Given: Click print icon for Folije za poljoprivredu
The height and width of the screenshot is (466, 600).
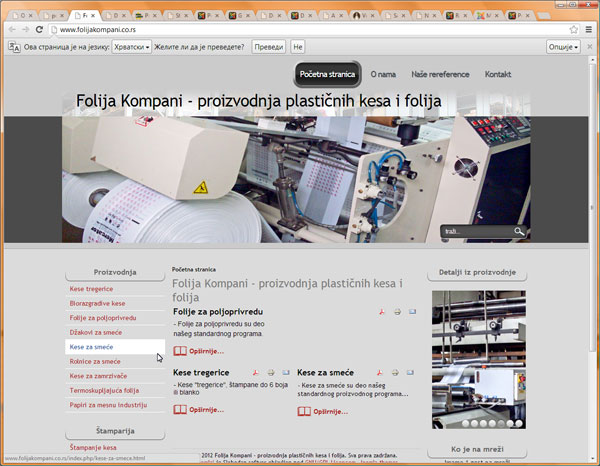Looking at the screenshot, I should click(x=396, y=312).
